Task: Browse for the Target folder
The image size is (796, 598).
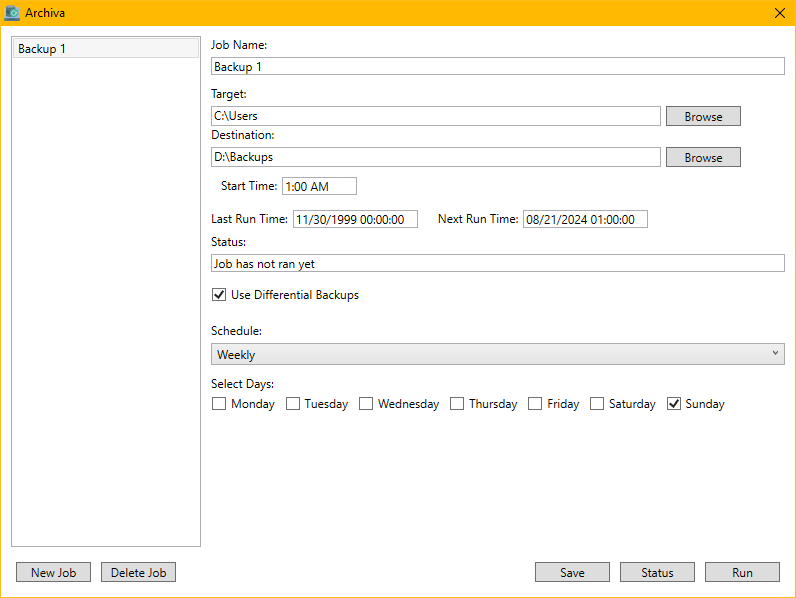Action: [x=703, y=116]
